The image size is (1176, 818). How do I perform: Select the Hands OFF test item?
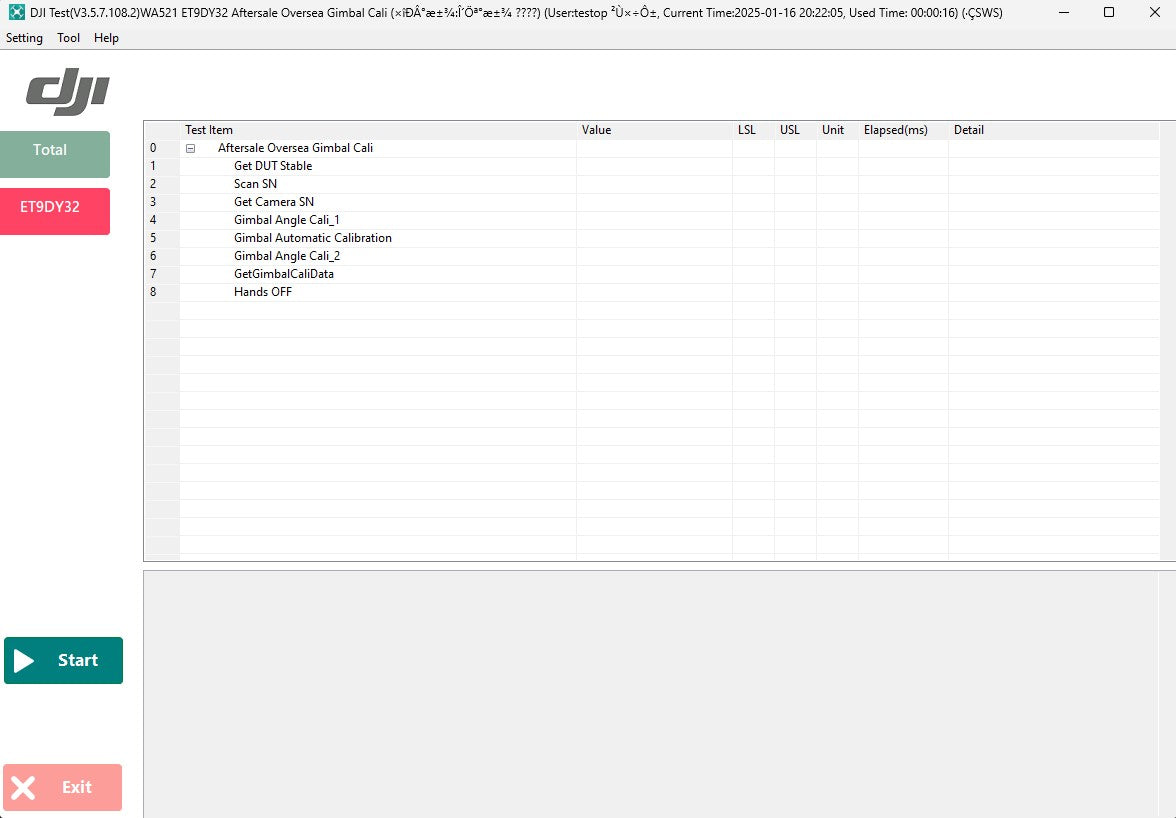coord(263,292)
